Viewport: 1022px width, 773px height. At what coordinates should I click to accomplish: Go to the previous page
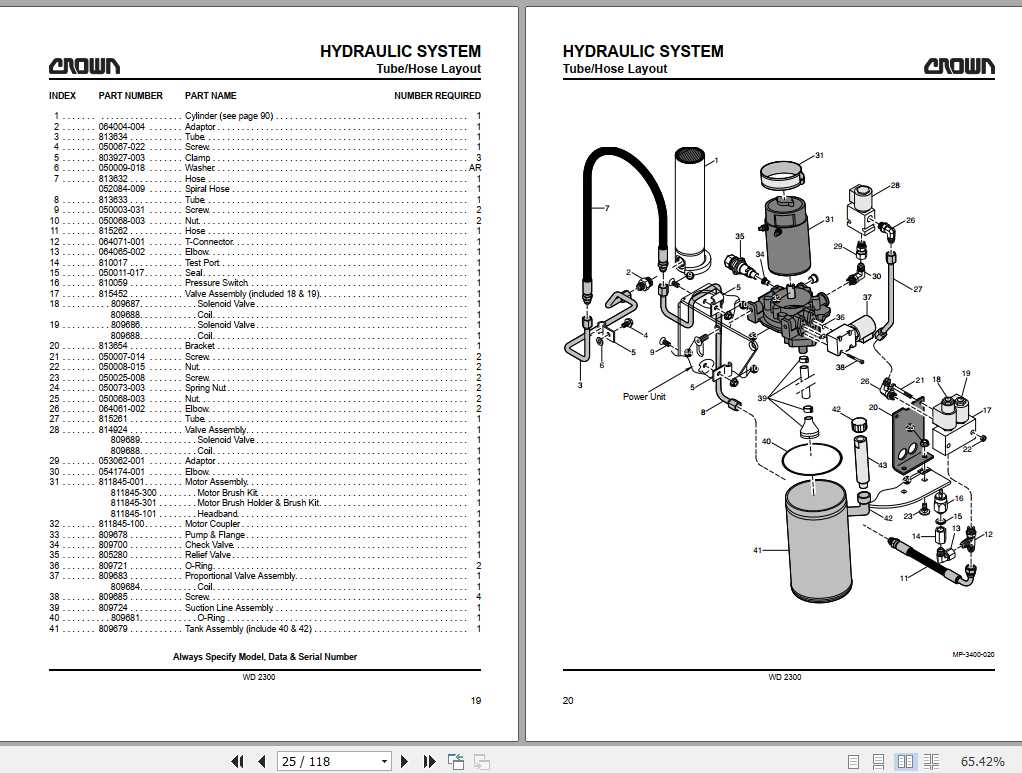(261, 761)
